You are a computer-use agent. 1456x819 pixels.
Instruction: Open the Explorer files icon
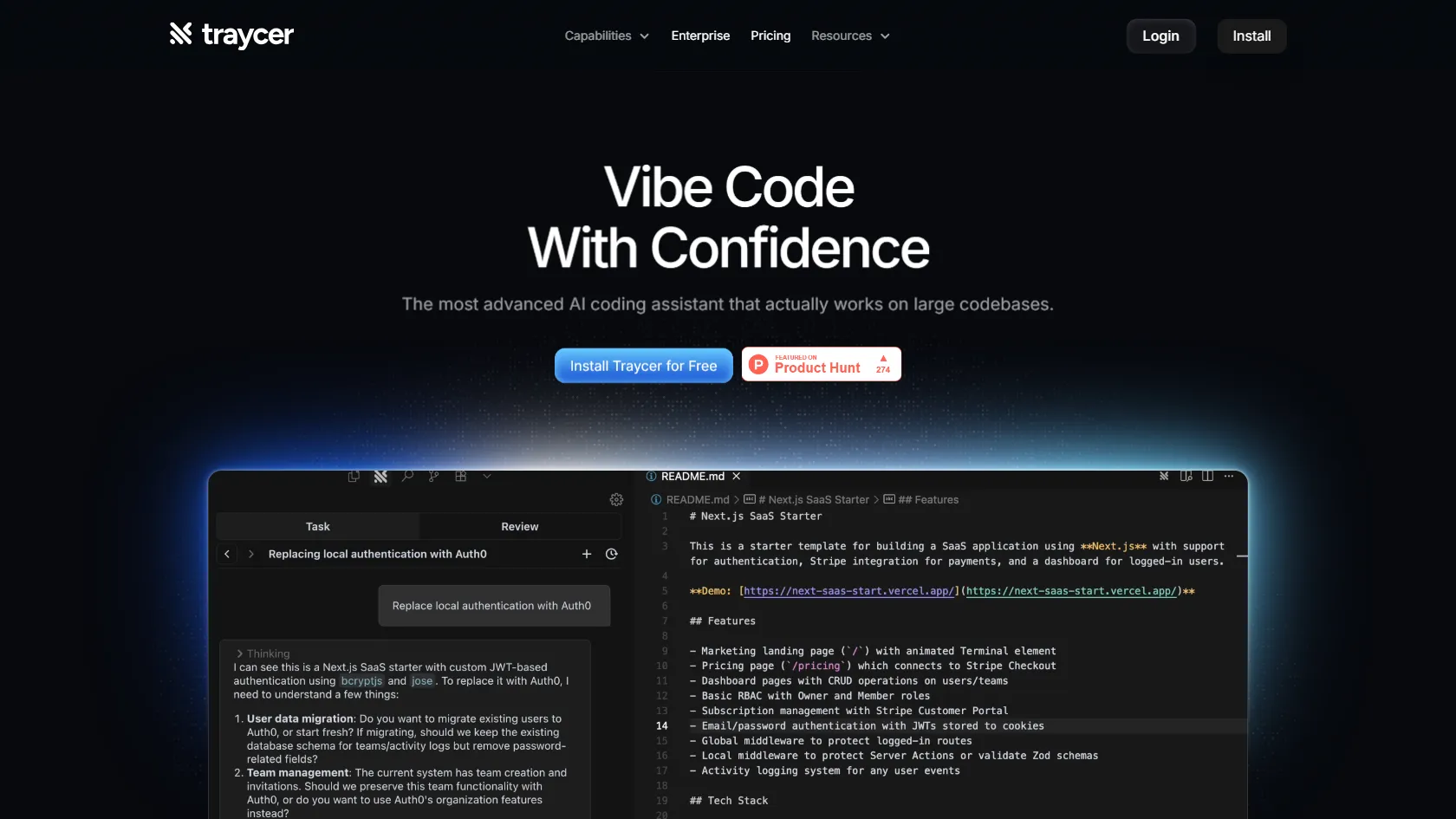click(x=354, y=476)
